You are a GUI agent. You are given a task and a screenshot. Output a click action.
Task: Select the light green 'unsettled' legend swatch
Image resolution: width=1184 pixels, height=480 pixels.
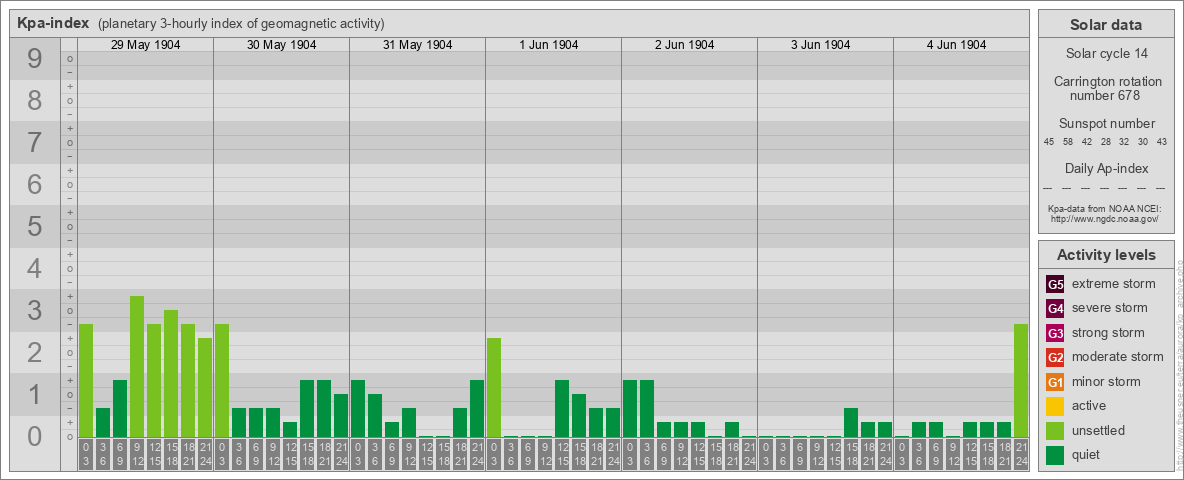tap(1056, 430)
